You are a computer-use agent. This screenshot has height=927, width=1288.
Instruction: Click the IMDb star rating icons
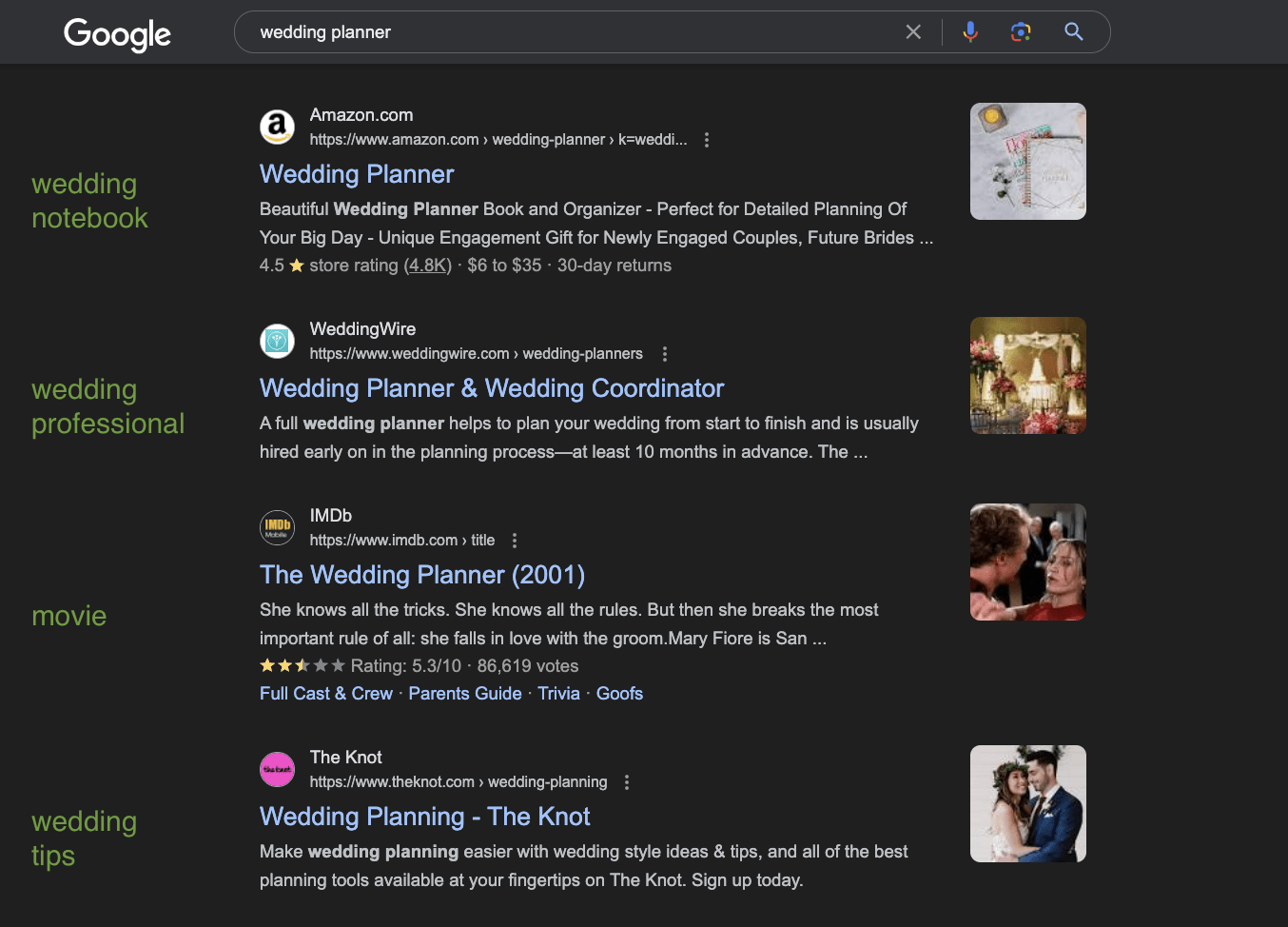click(302, 666)
